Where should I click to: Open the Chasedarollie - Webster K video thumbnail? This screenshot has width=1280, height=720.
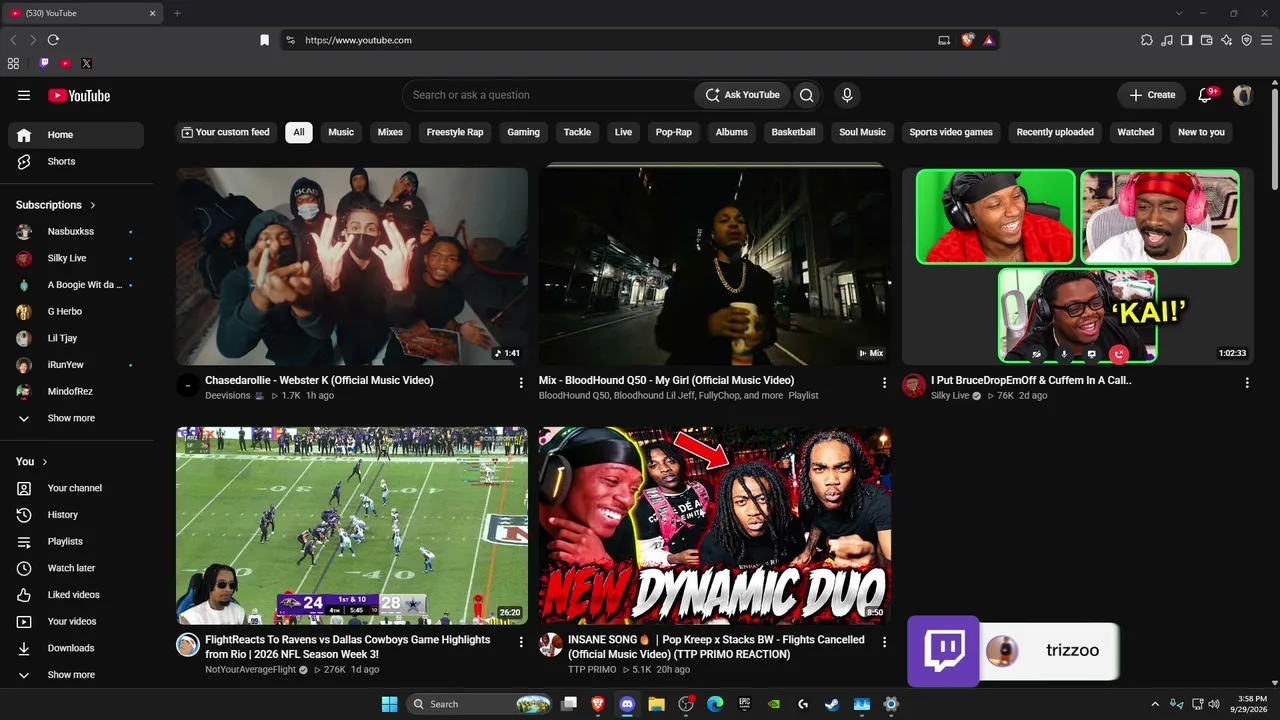point(352,266)
